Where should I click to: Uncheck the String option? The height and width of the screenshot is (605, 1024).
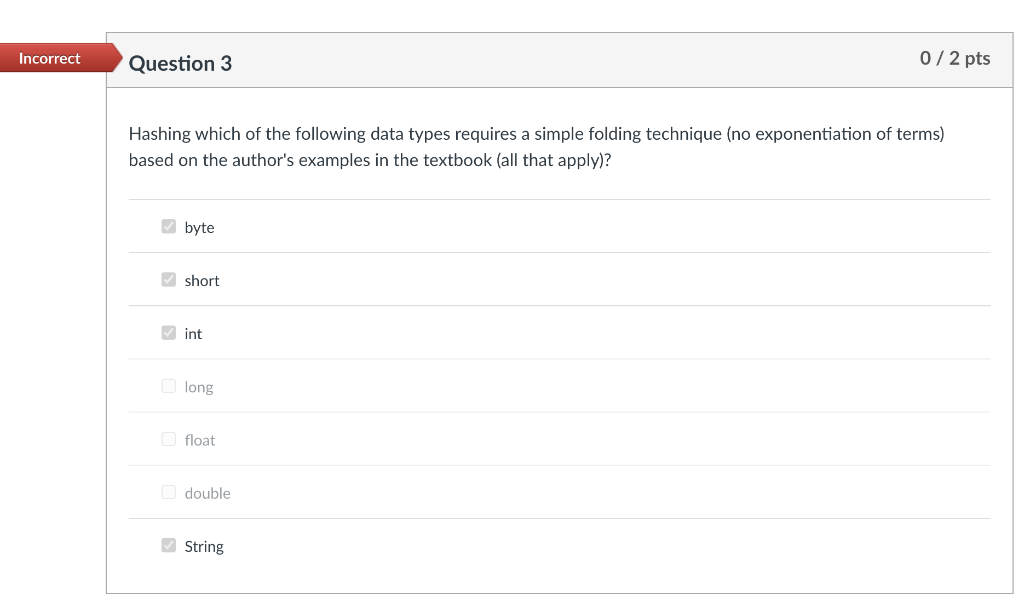coord(168,545)
